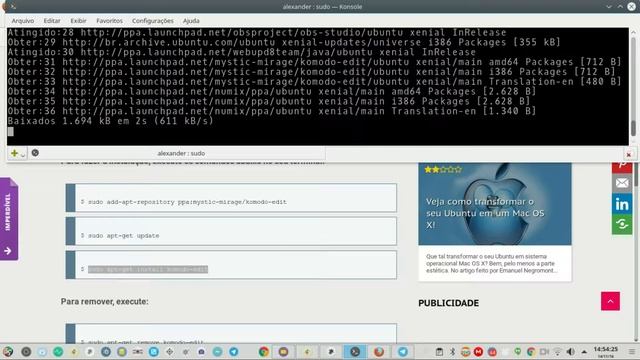Open the Favoritos menu
The image size is (640, 360).
(109, 21)
